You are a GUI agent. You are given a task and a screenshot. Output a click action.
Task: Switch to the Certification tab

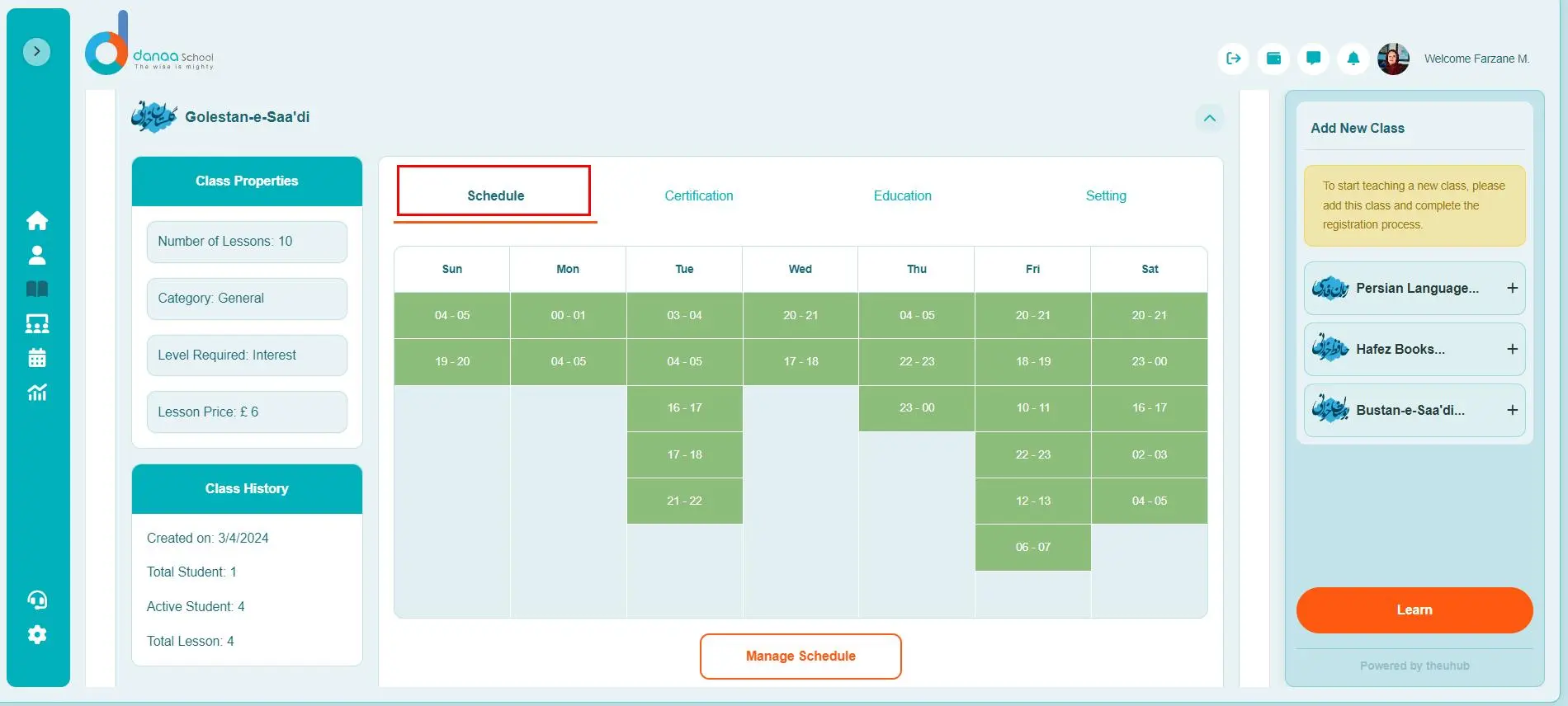pos(699,195)
